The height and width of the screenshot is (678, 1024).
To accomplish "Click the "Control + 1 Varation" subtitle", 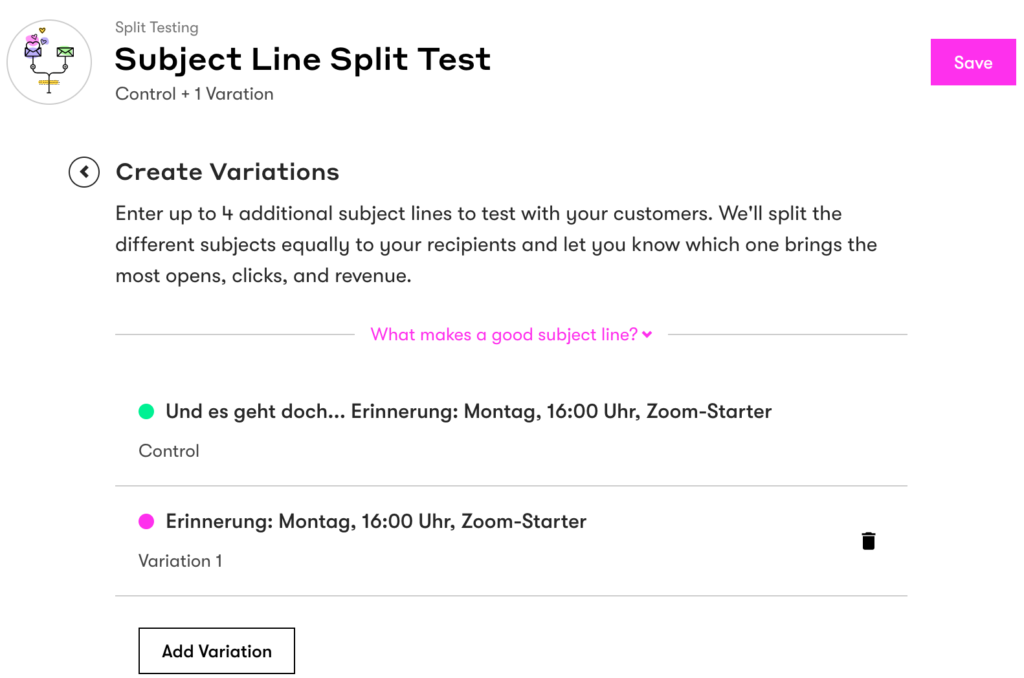I will click(194, 94).
